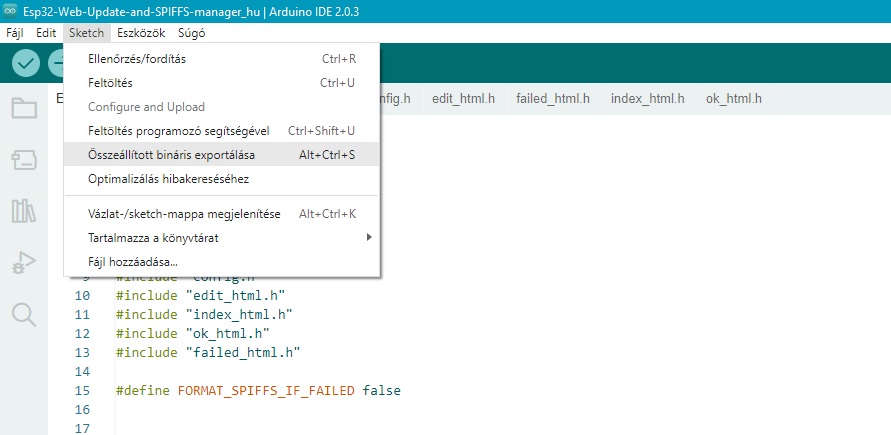This screenshot has width=891, height=435.
Task: Click line number 15 in the gutter
Action: 82,391
